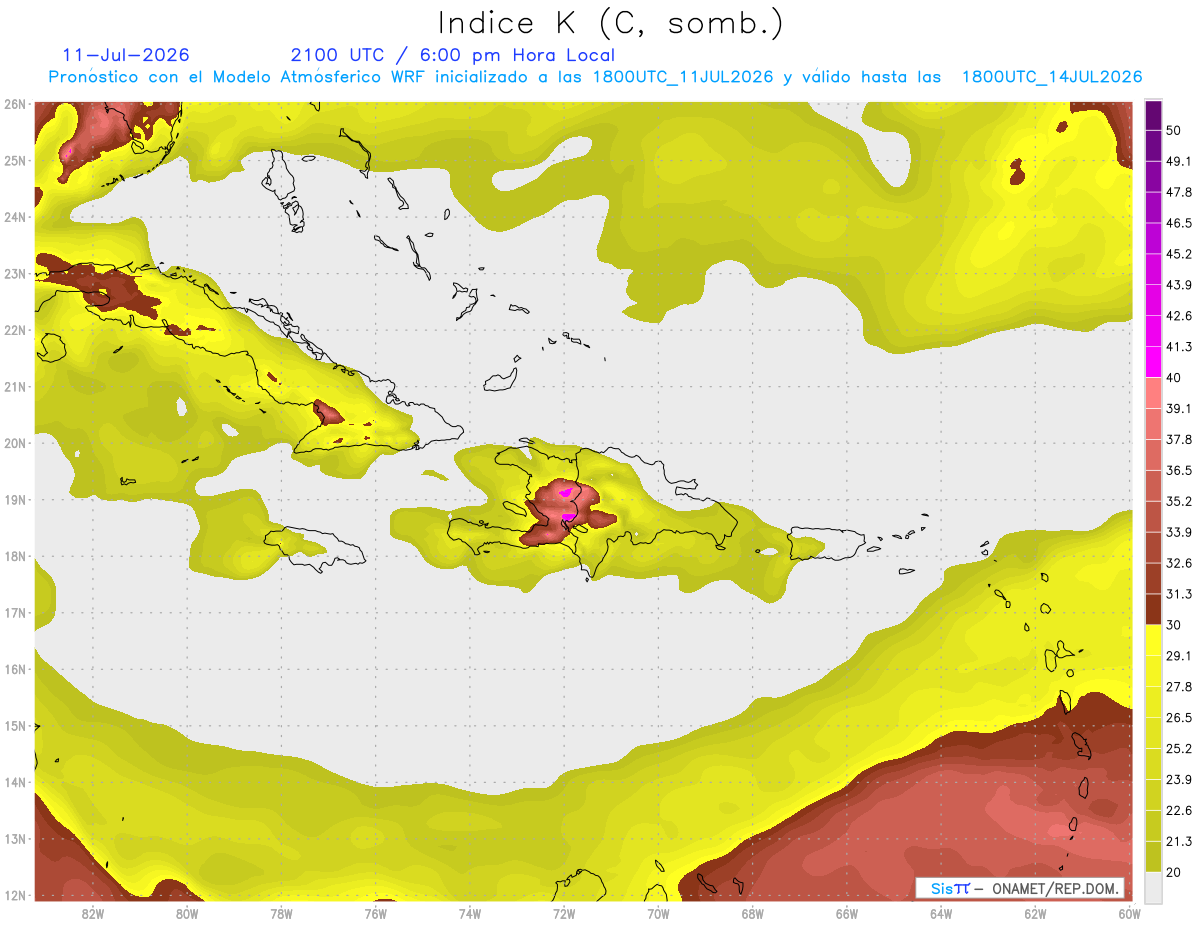
Task: Pick the dark brown legend band between 30 and 31.3
Action: pos(1153,609)
